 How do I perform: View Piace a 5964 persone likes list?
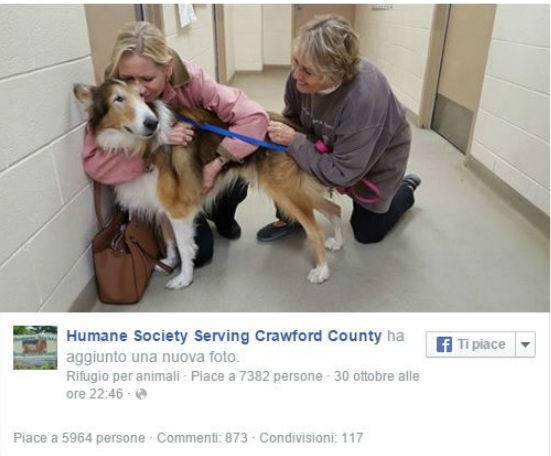click(79, 438)
